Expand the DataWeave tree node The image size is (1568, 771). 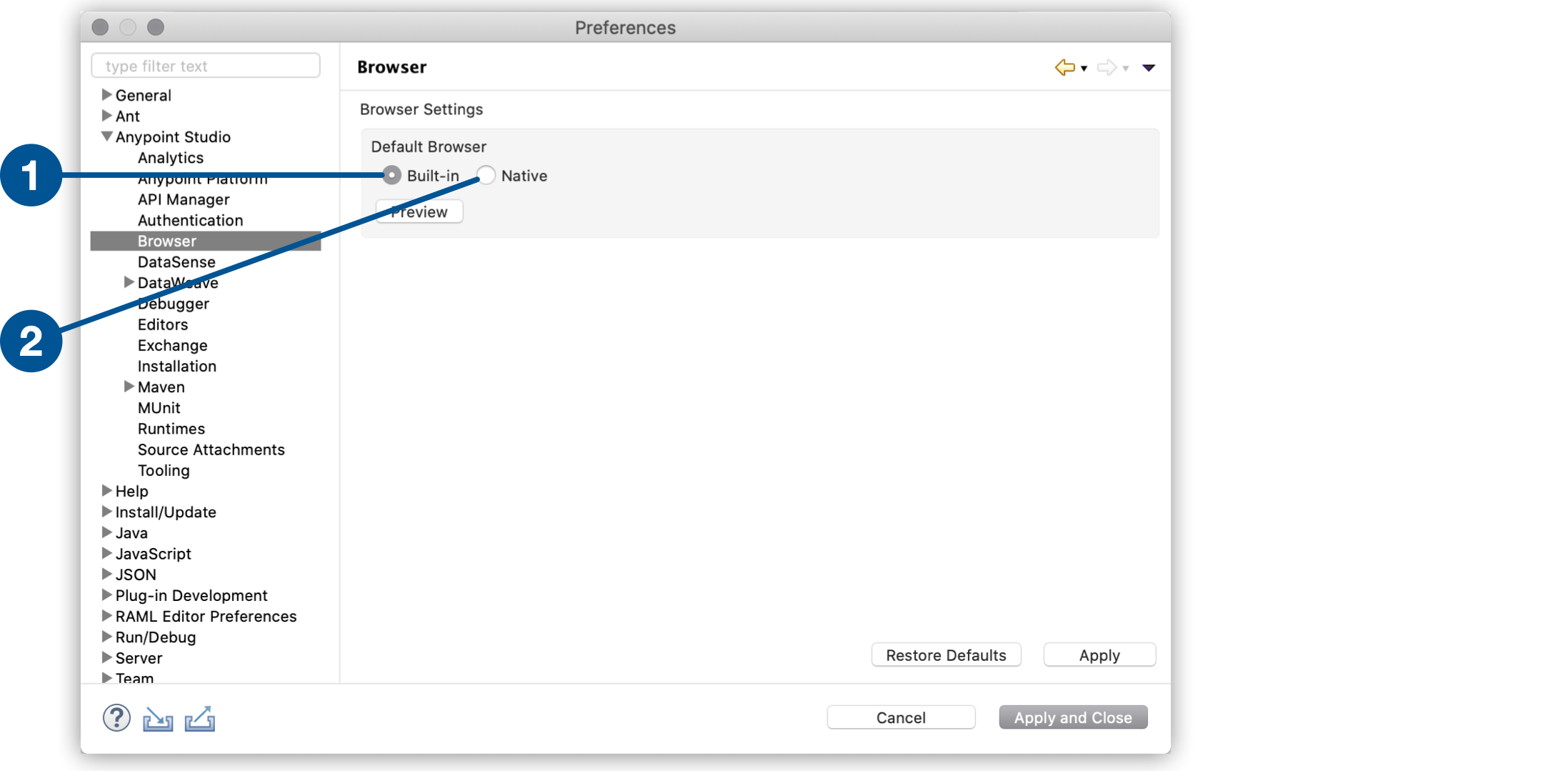[x=129, y=282]
